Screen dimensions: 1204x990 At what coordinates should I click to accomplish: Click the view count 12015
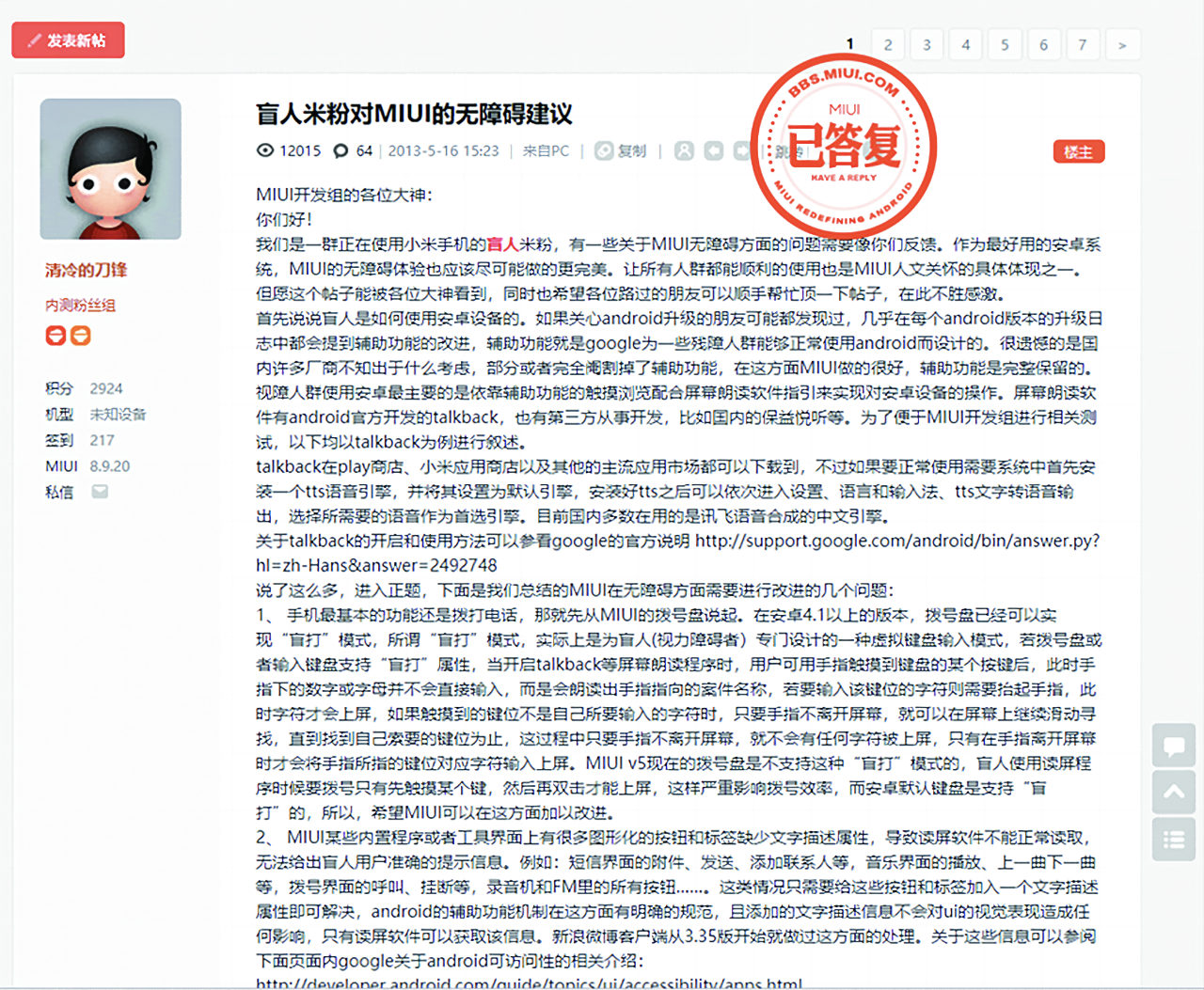click(300, 150)
